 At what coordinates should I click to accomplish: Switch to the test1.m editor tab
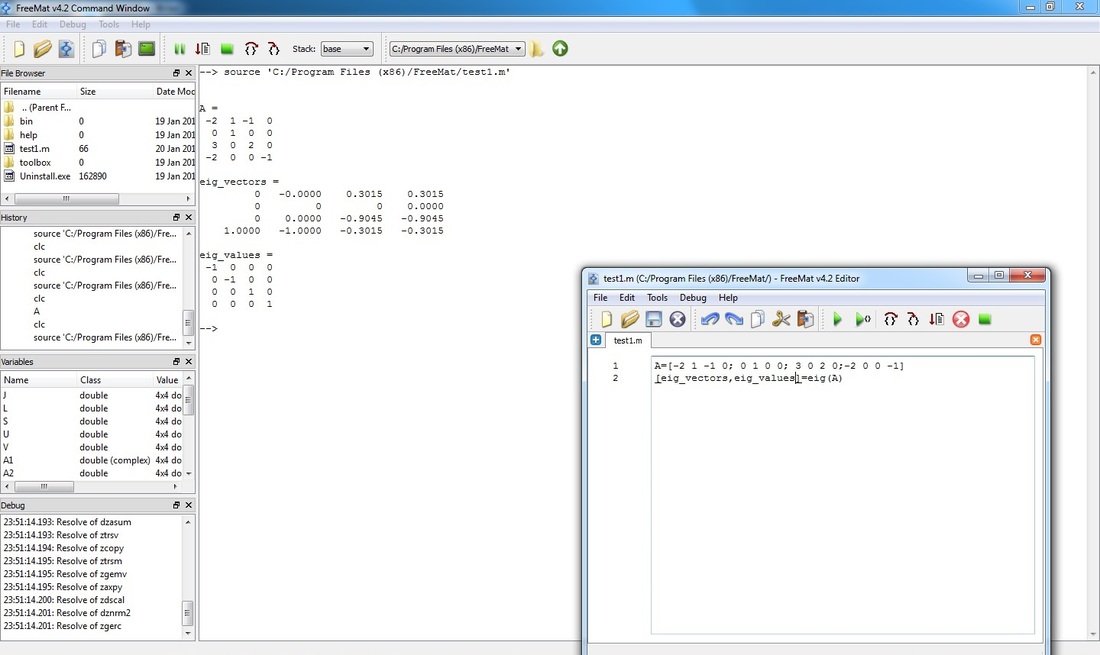pos(627,341)
